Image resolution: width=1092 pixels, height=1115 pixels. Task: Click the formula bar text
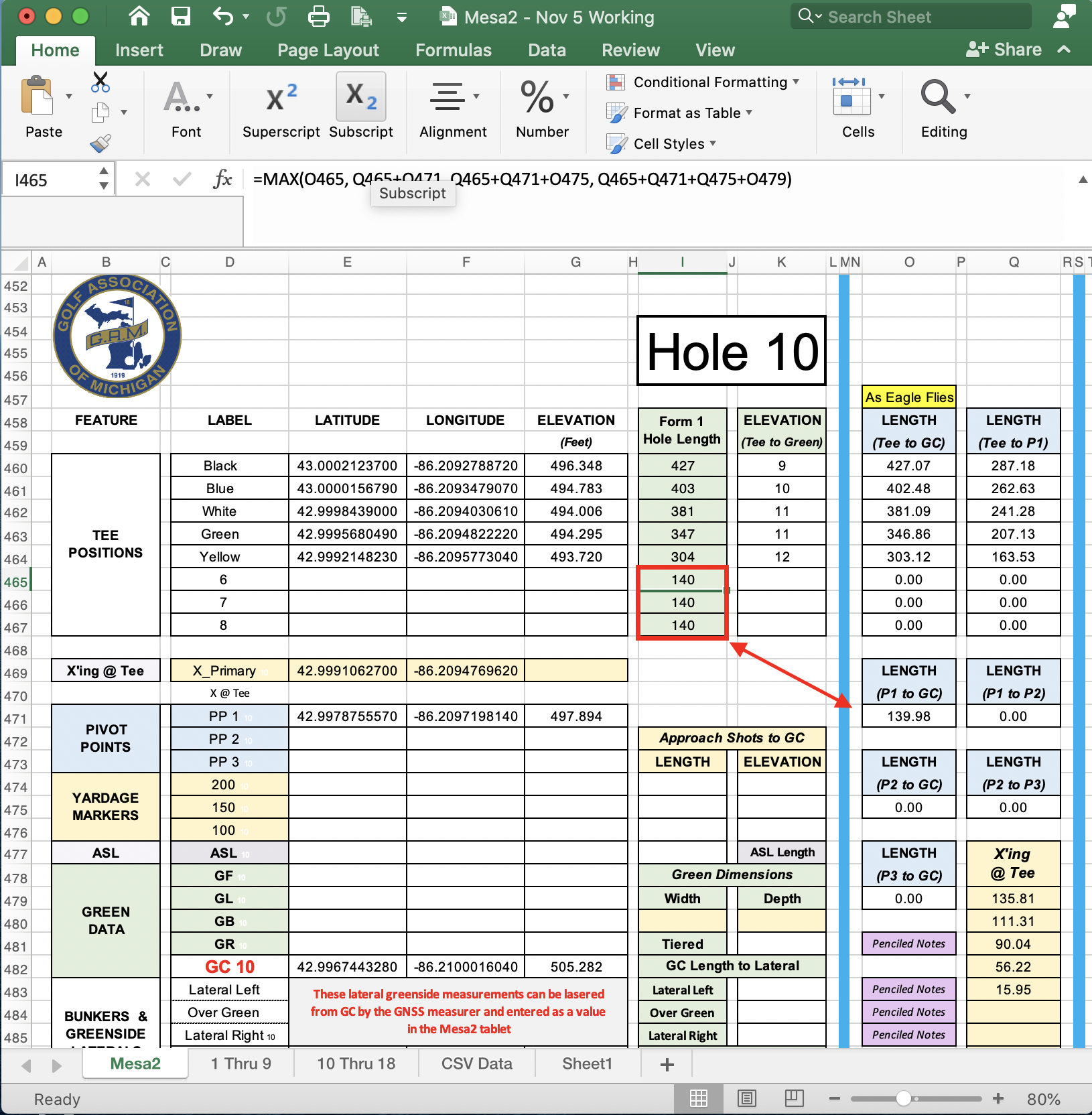523,179
